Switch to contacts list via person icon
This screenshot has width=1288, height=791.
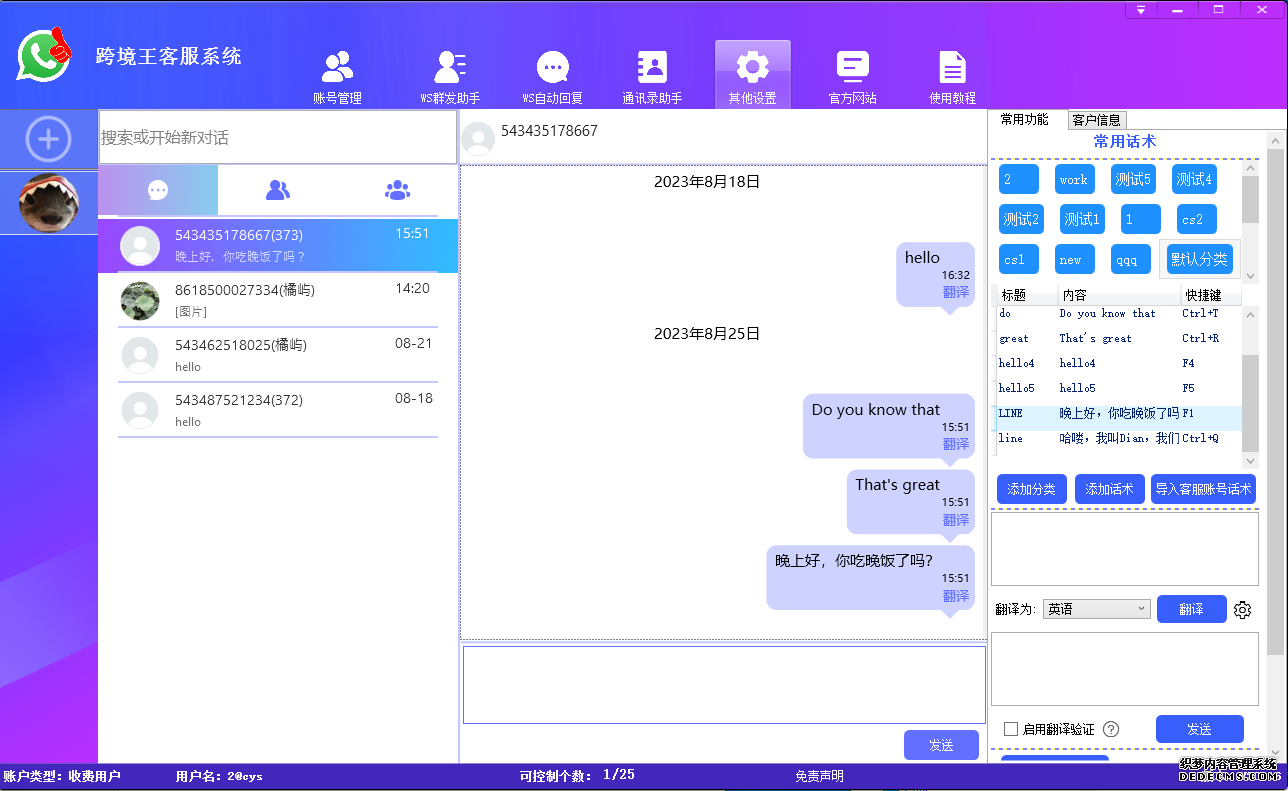(x=277, y=189)
